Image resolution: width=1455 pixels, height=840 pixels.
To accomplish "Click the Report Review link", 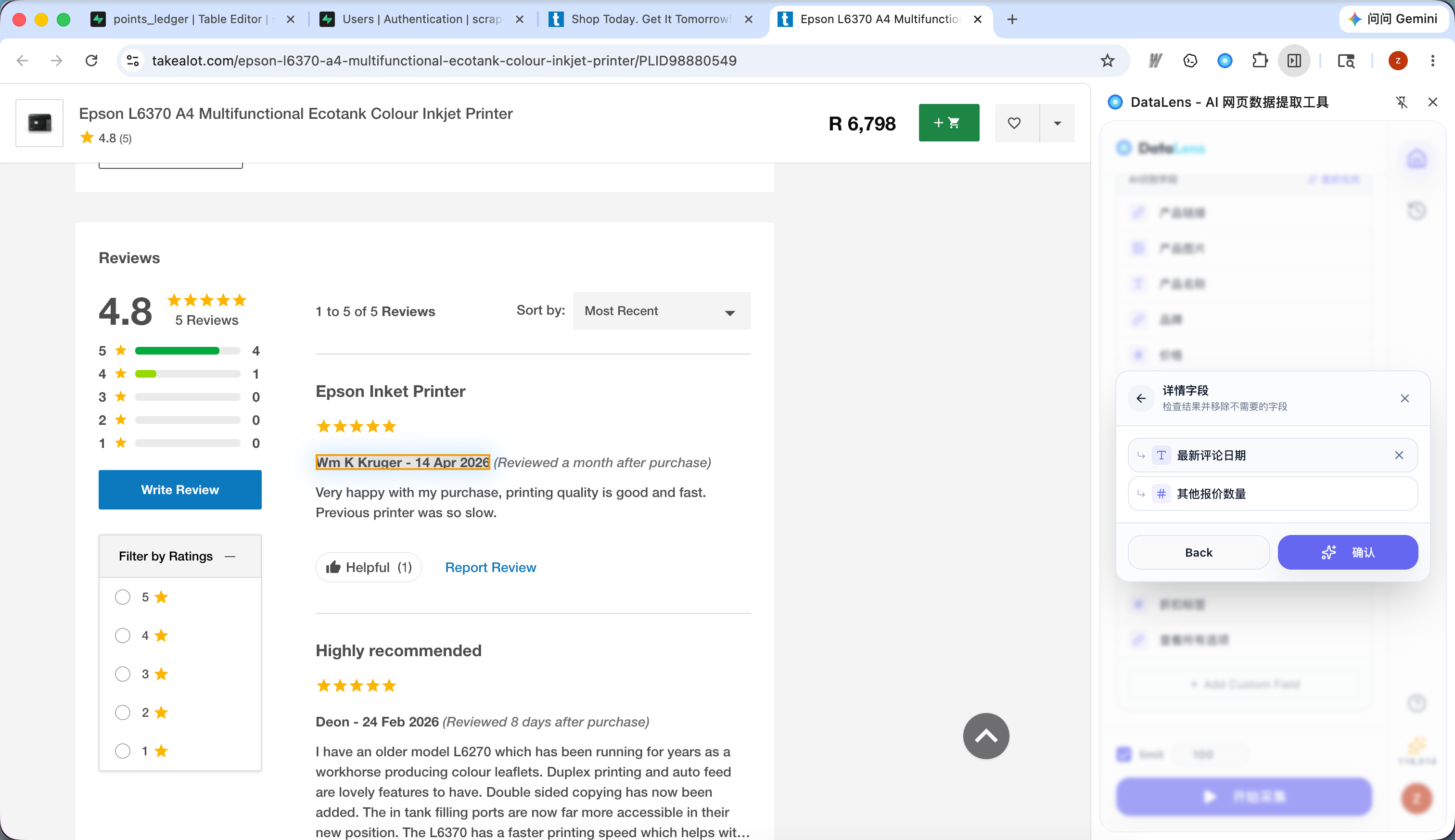I will click(x=490, y=567).
